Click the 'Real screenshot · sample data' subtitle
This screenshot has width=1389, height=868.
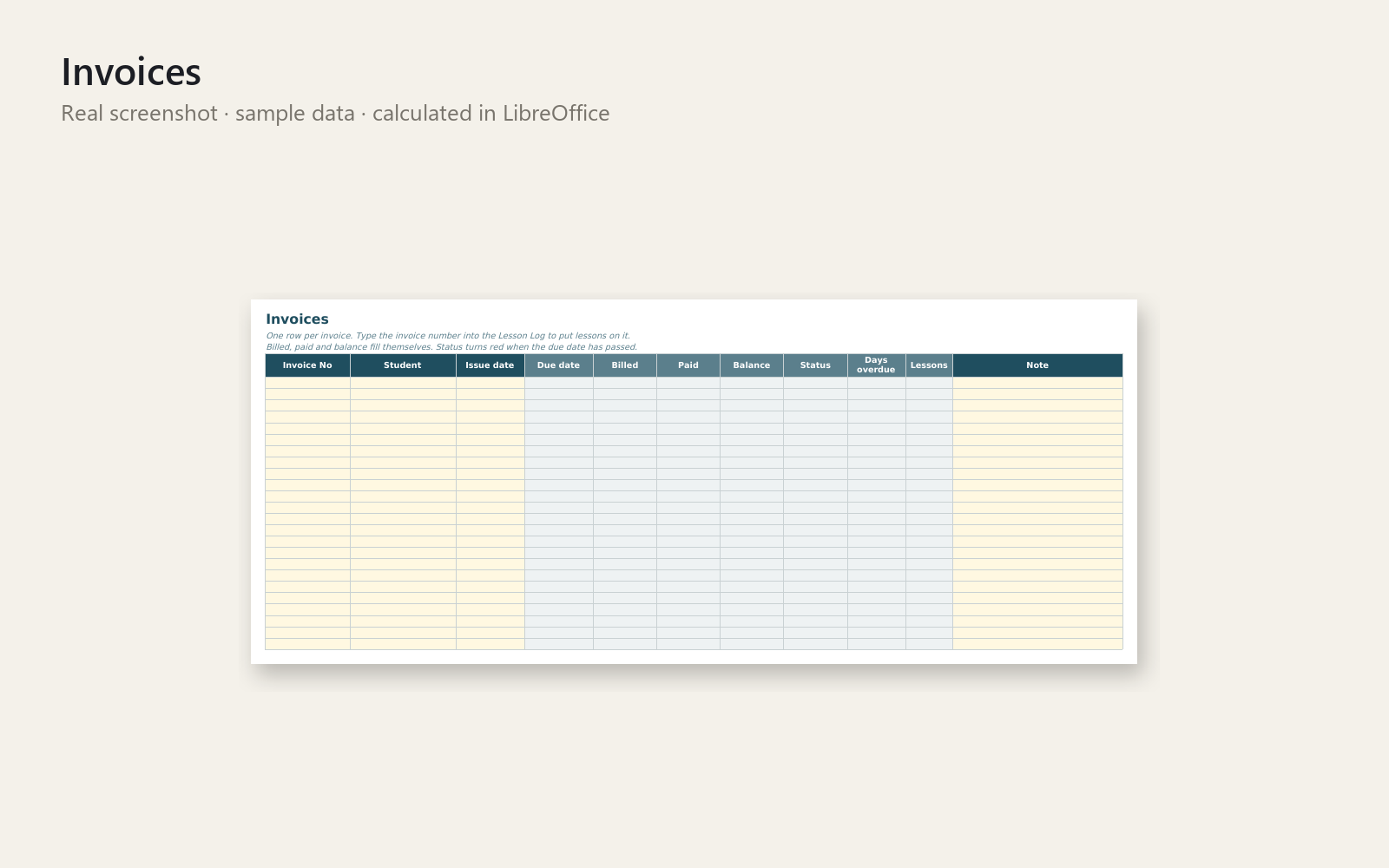coord(335,114)
